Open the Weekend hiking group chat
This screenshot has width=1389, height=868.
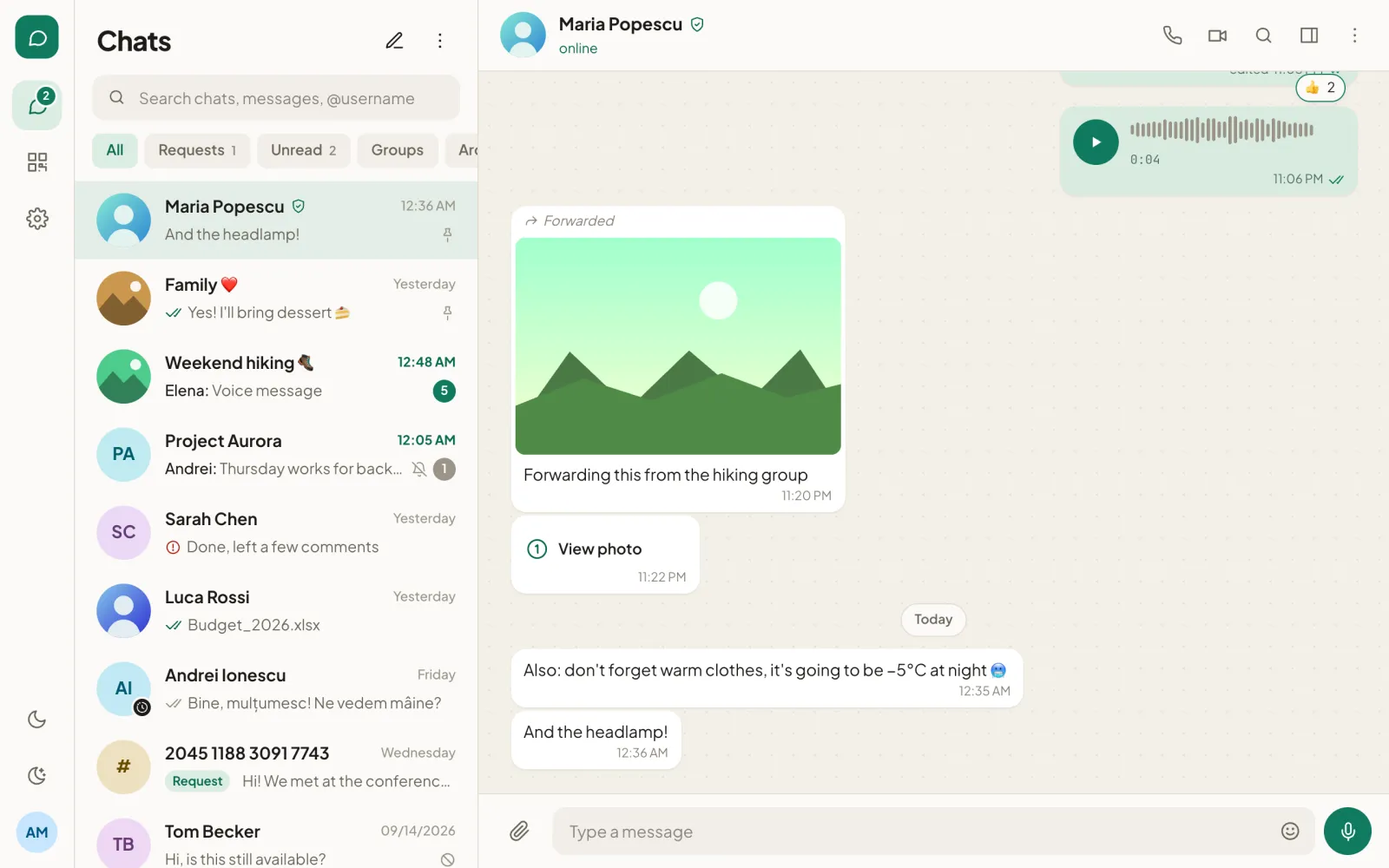(276, 376)
